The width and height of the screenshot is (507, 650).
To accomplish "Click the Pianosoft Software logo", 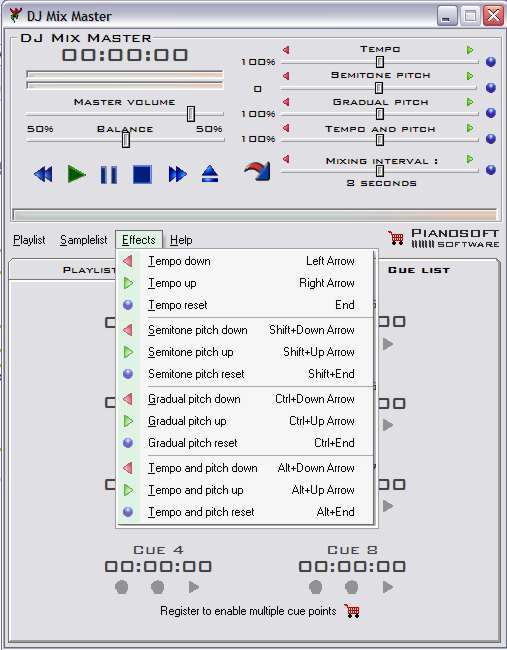I will [x=455, y=238].
